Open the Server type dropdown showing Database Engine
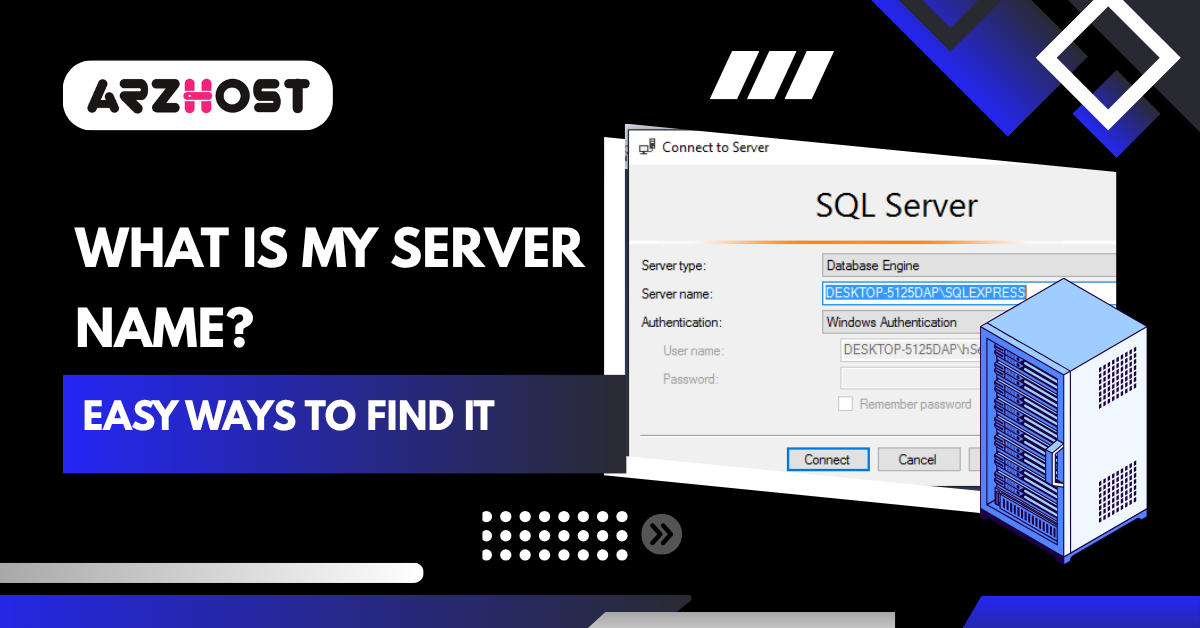The image size is (1200, 628). pos(968,266)
